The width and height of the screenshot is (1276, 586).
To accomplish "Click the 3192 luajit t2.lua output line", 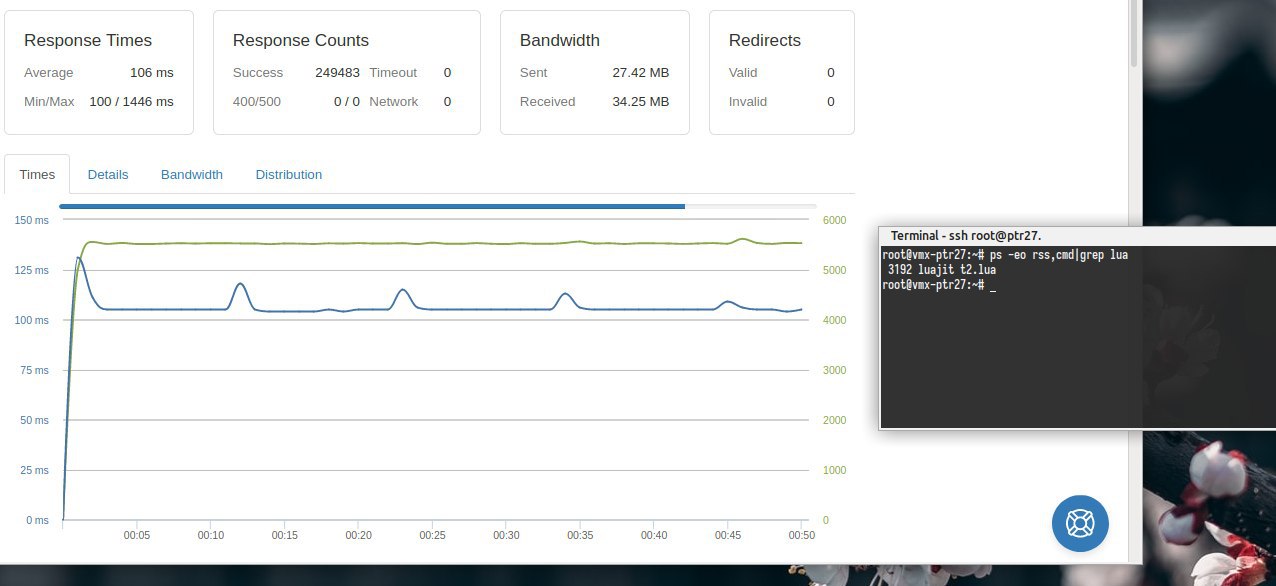I will click(941, 270).
